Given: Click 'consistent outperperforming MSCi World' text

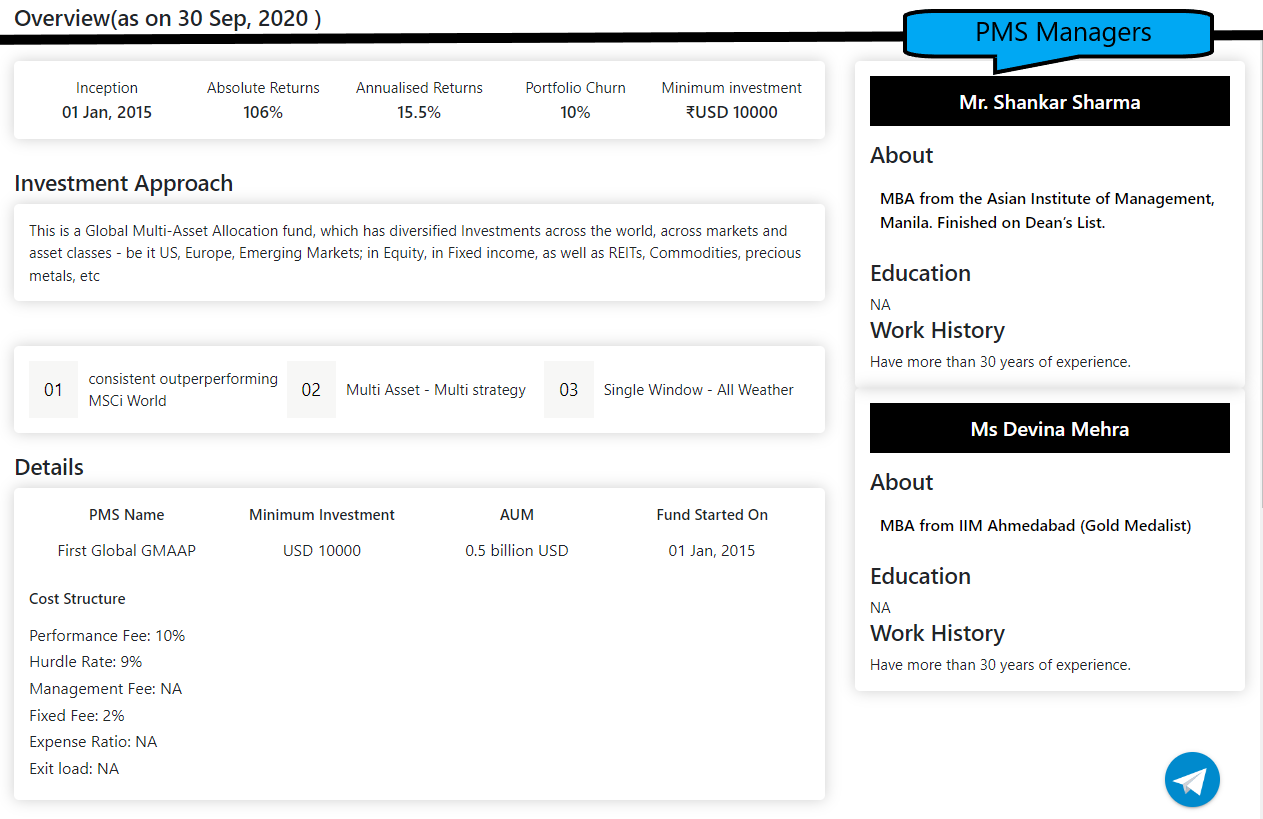Looking at the screenshot, I should [183, 389].
